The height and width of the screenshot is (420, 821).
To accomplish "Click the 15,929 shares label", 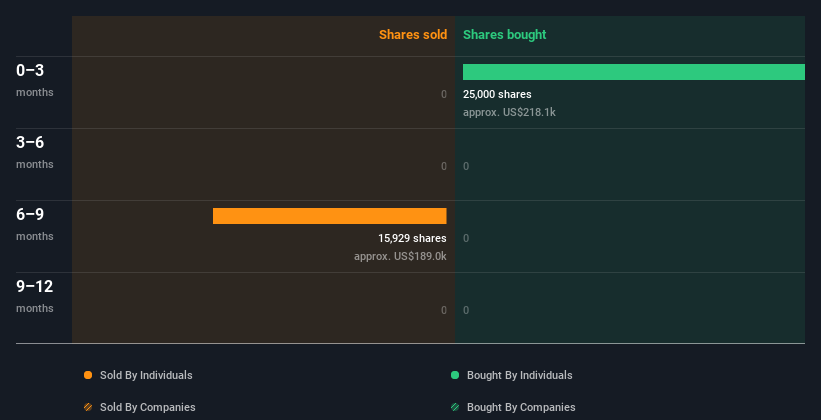I will [x=412, y=238].
